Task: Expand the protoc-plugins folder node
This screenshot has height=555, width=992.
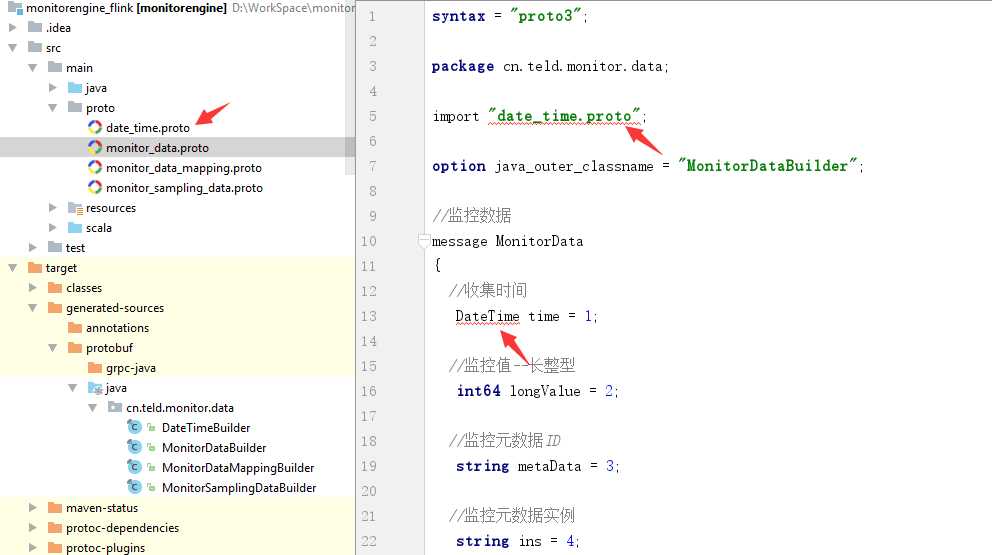Action: tap(32, 547)
